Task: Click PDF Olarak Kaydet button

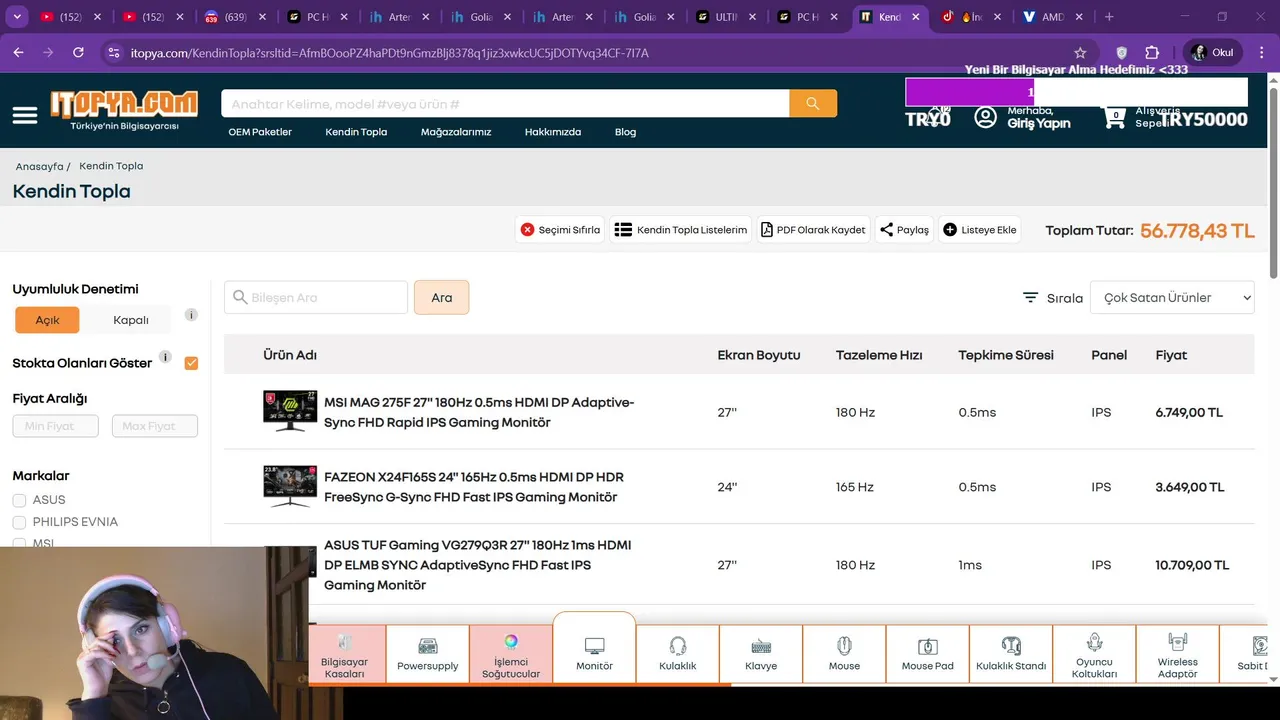Action: click(x=813, y=230)
